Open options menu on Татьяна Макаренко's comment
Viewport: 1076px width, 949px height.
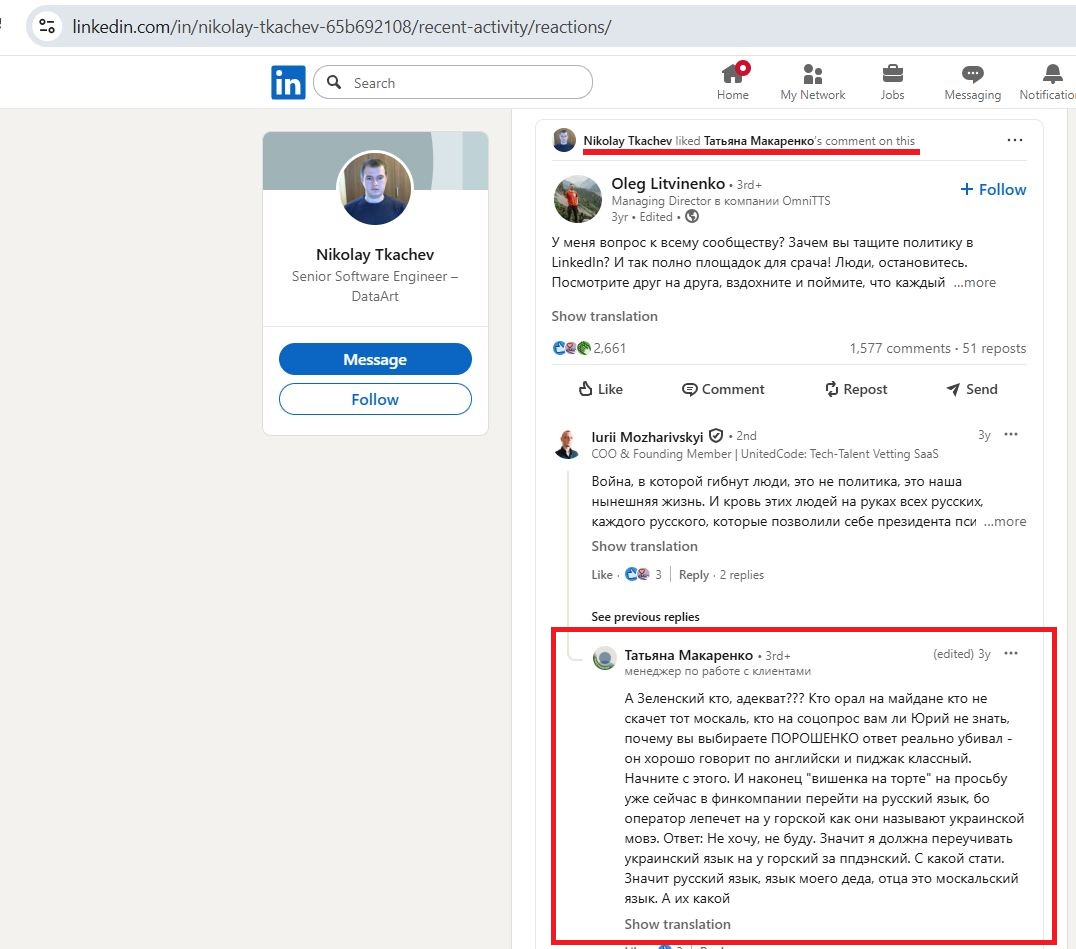pos(1011,653)
